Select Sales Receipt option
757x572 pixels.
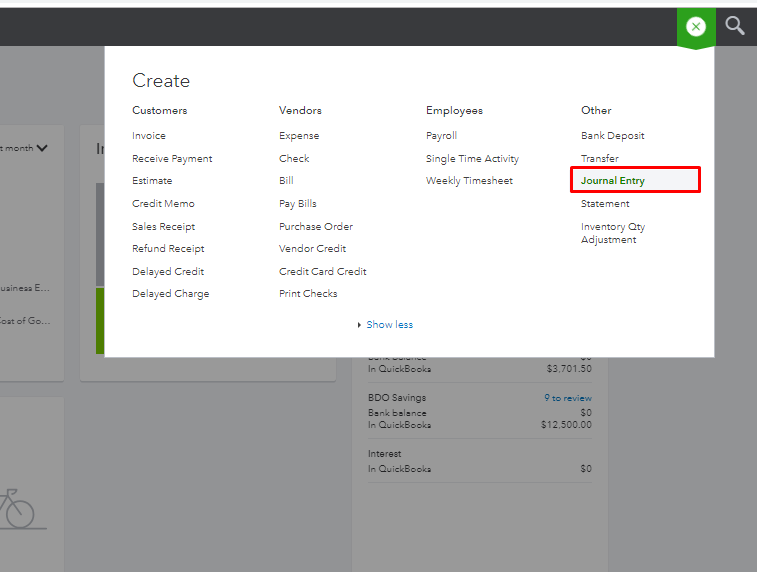point(164,227)
